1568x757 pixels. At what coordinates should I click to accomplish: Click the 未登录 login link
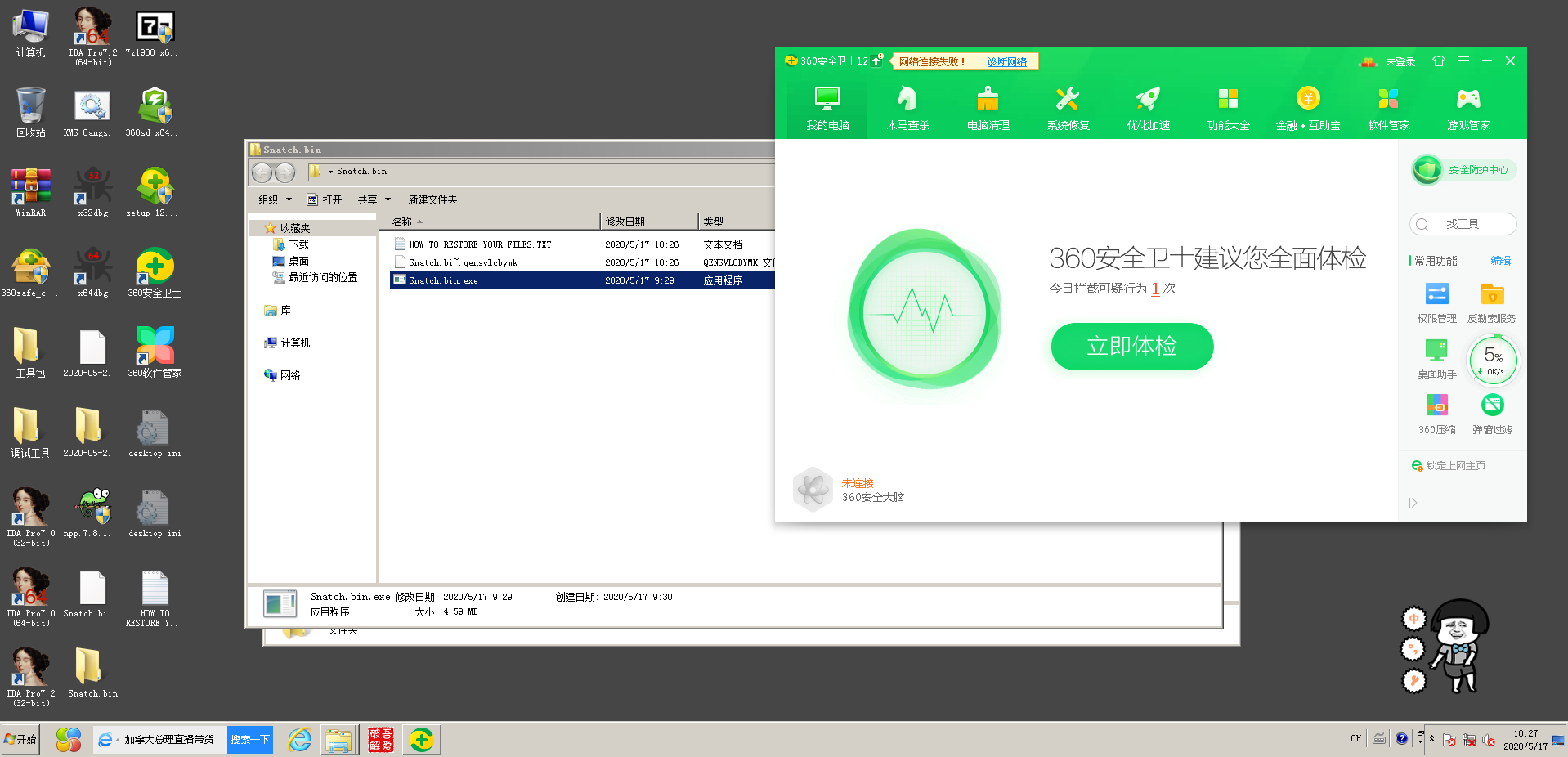tap(1400, 61)
